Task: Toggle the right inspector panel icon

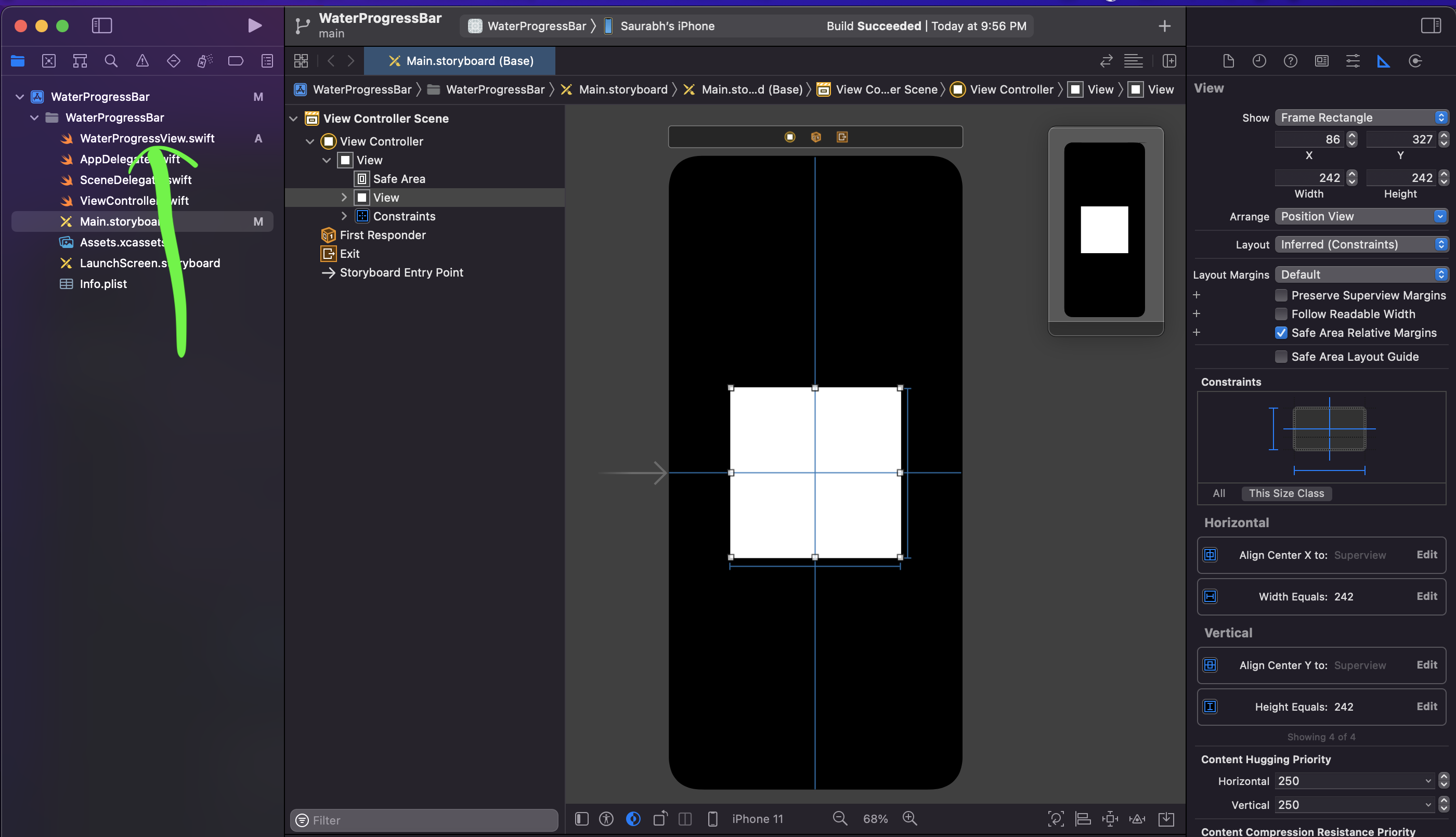Action: (1431, 25)
